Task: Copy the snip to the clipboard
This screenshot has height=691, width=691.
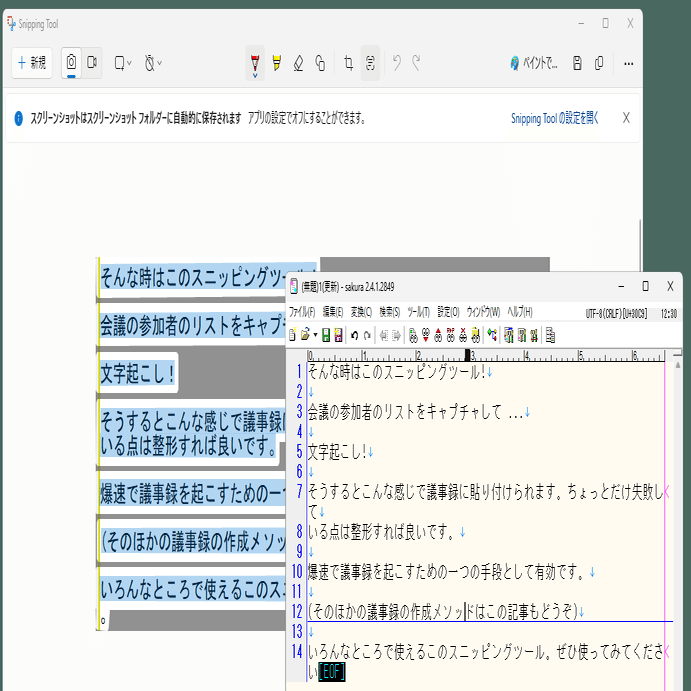Action: 599,63
